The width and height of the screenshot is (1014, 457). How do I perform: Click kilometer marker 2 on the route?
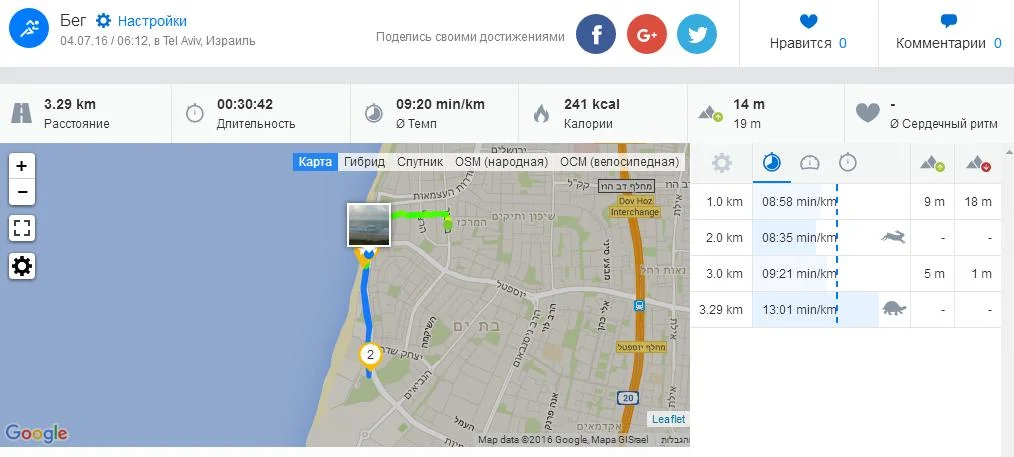point(370,354)
